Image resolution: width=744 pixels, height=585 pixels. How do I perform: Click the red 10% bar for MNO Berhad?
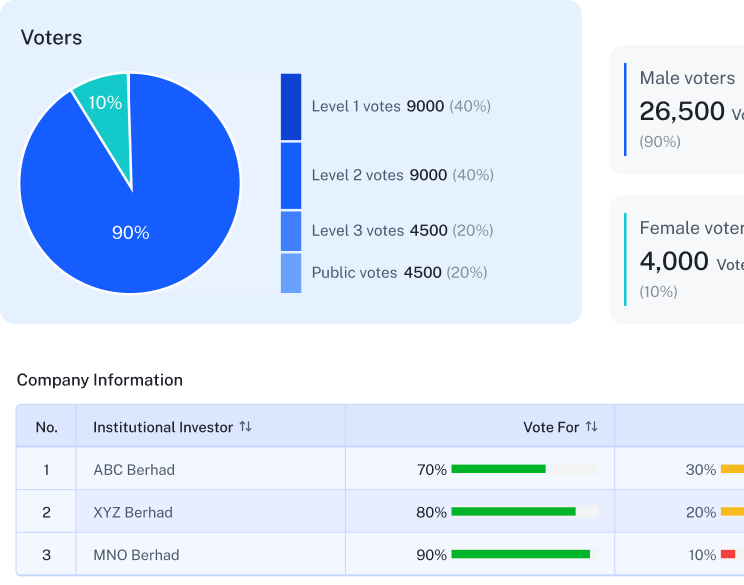click(728, 554)
